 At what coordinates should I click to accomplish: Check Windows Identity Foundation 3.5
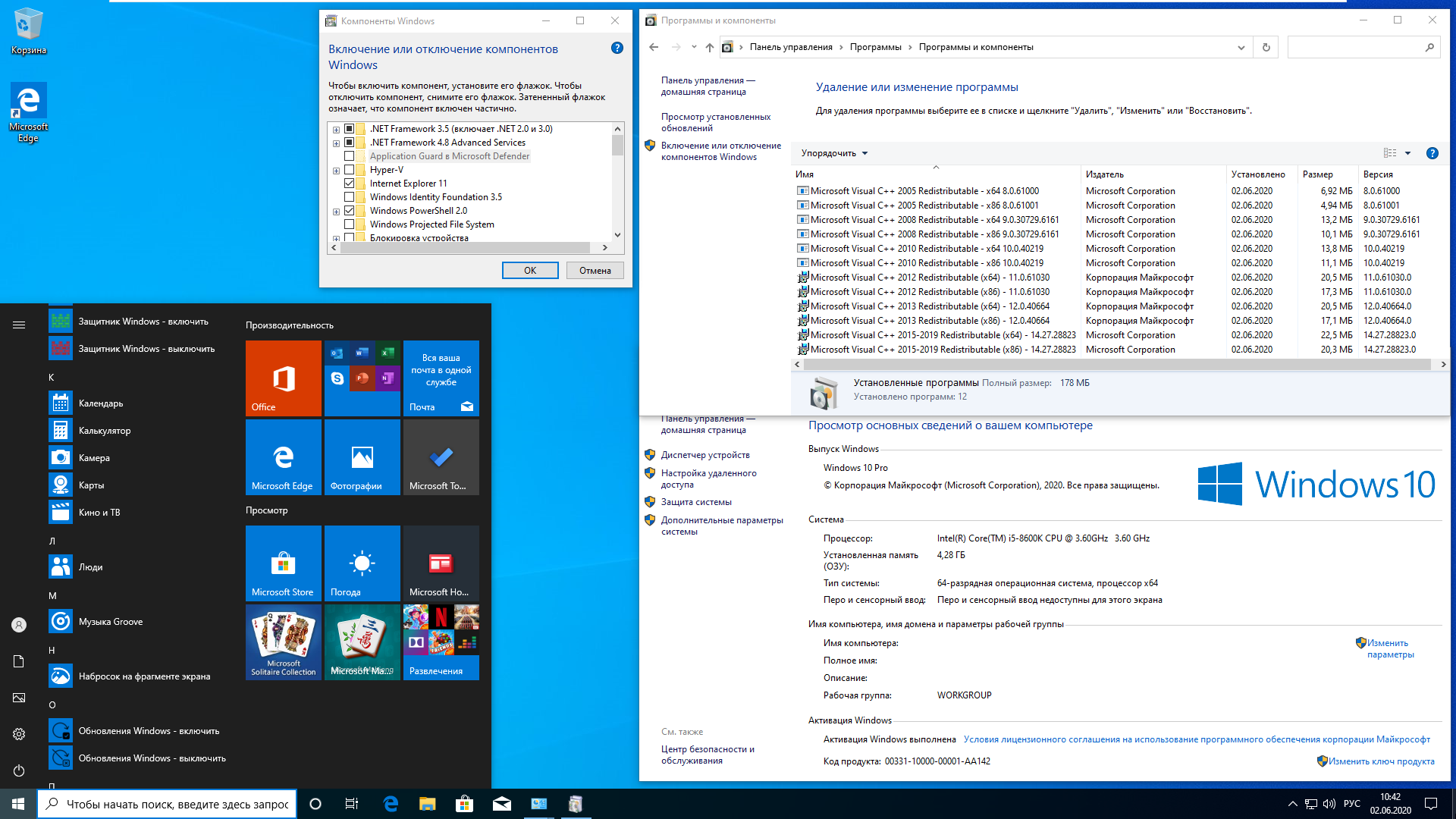click(350, 197)
